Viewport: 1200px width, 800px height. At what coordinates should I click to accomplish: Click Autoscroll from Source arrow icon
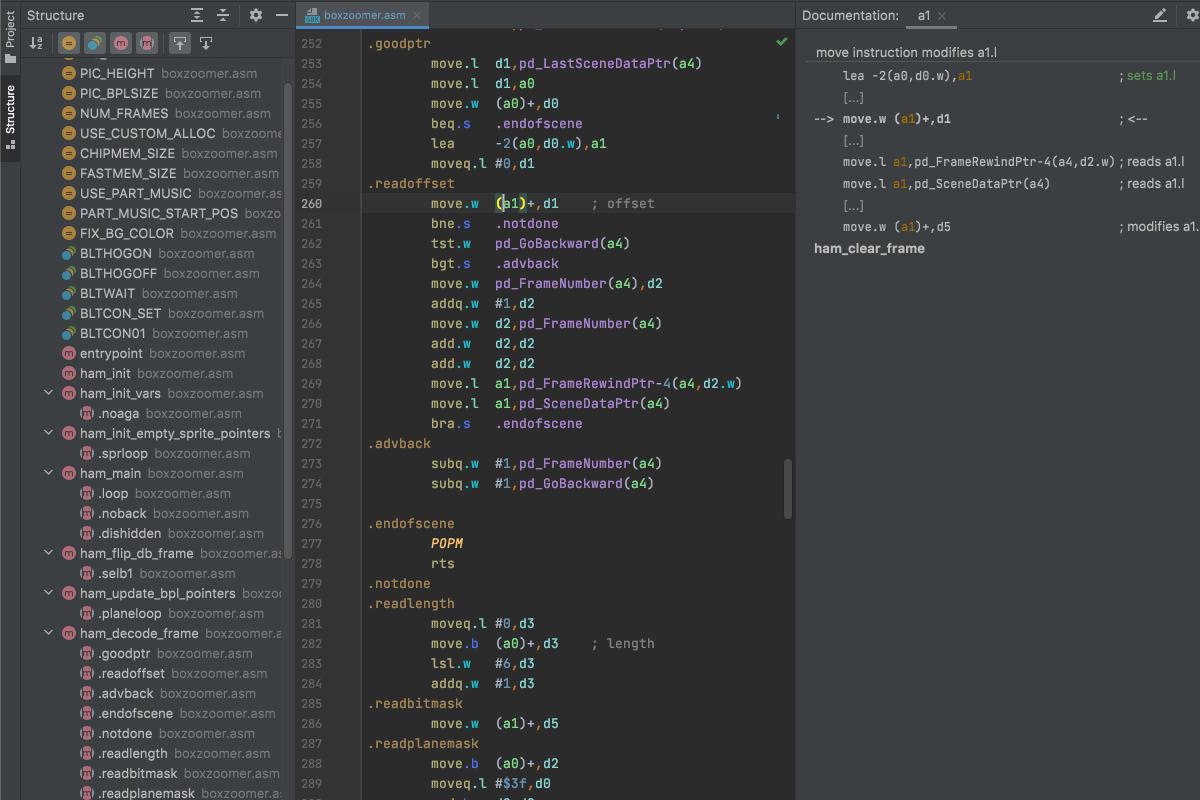point(206,43)
